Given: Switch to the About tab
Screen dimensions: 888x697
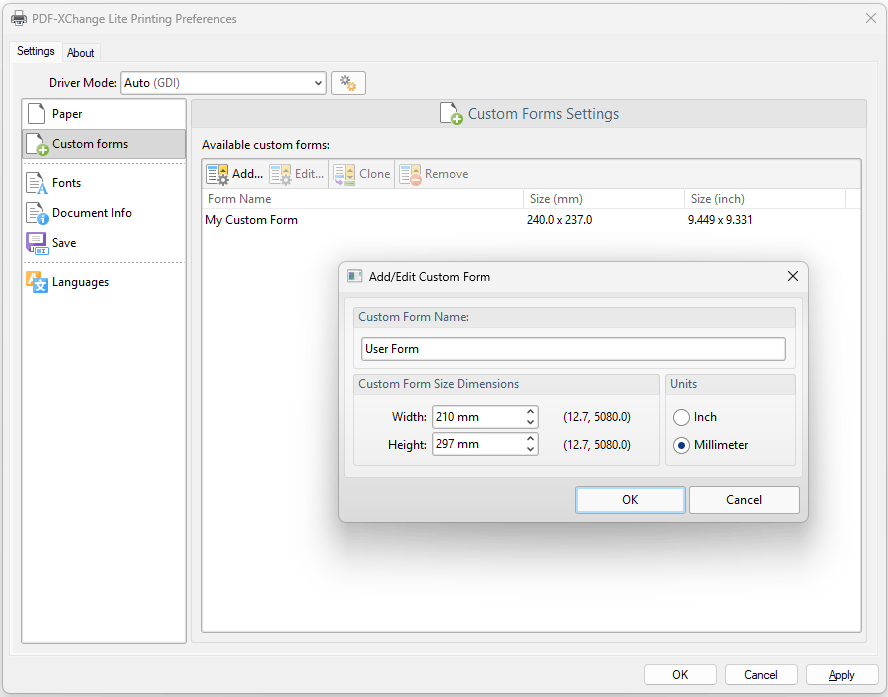Looking at the screenshot, I should point(80,53).
